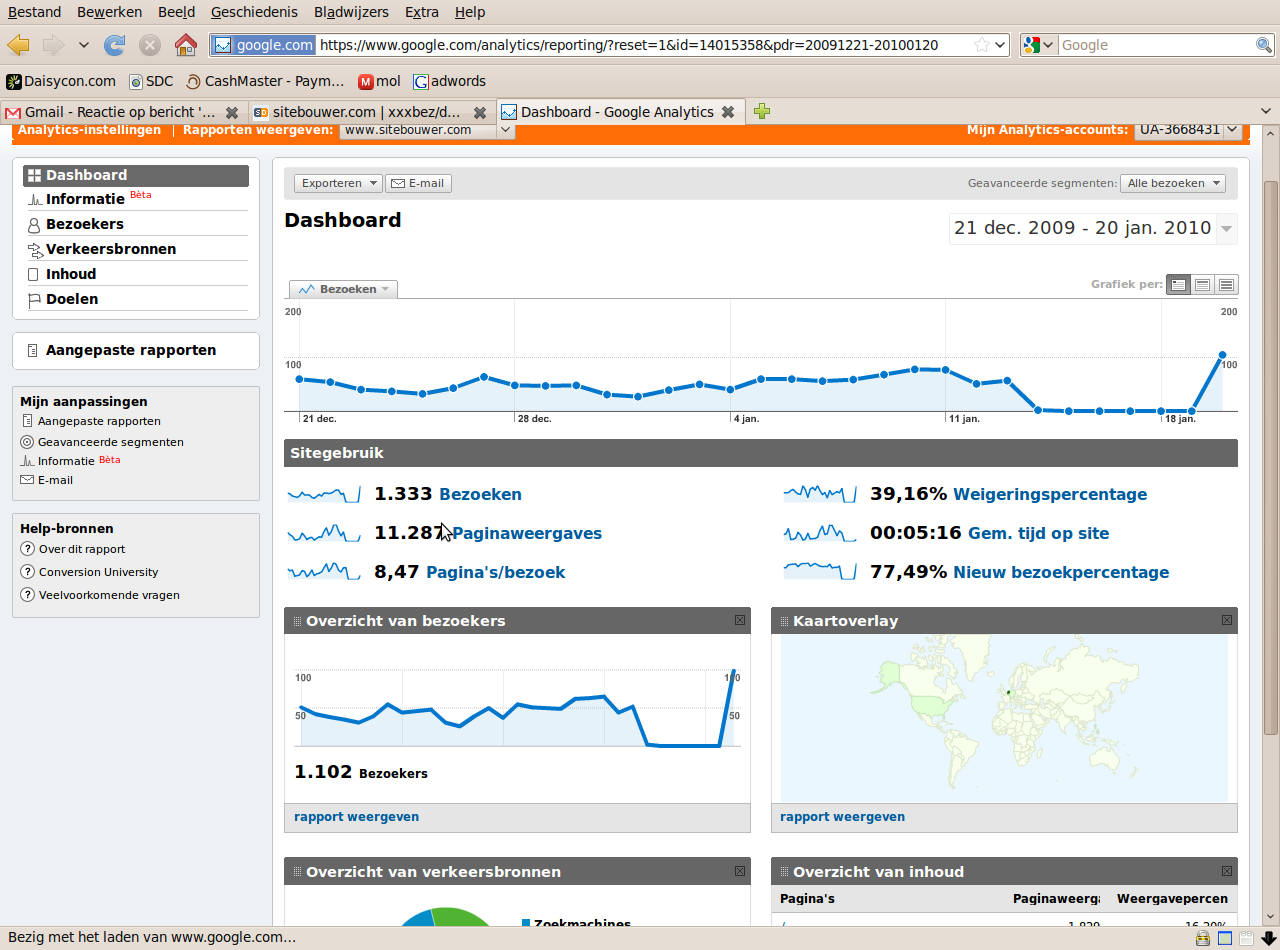Open the URL bar history dropdown

(x=999, y=45)
